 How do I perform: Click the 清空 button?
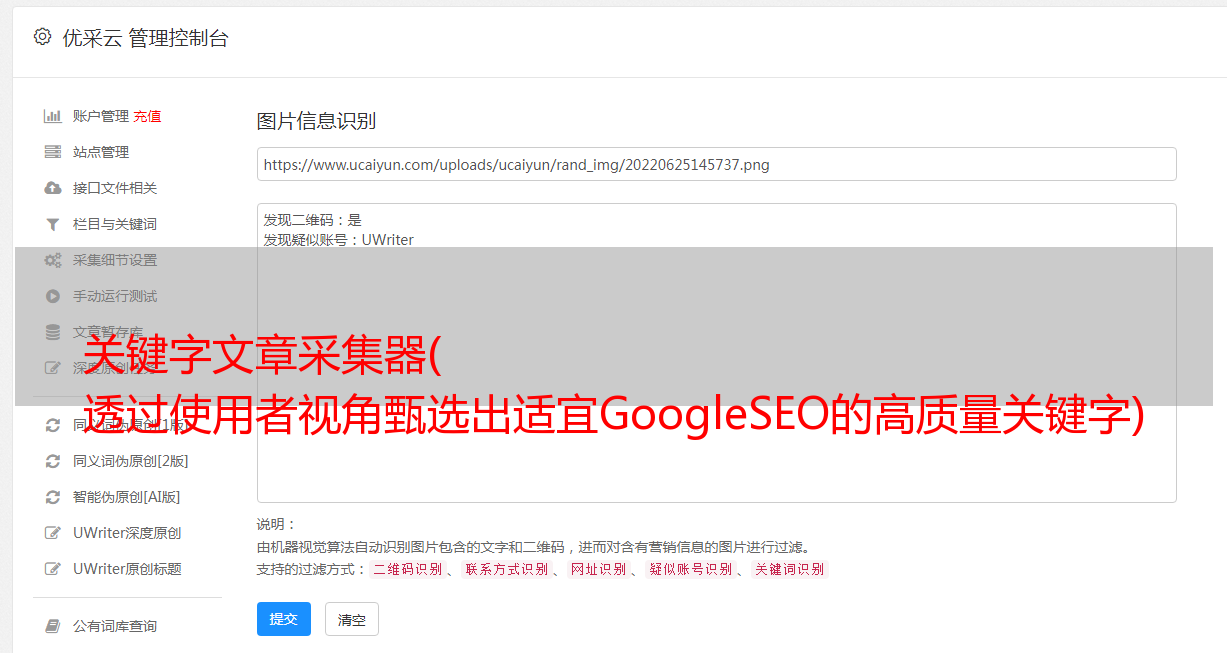[x=352, y=619]
